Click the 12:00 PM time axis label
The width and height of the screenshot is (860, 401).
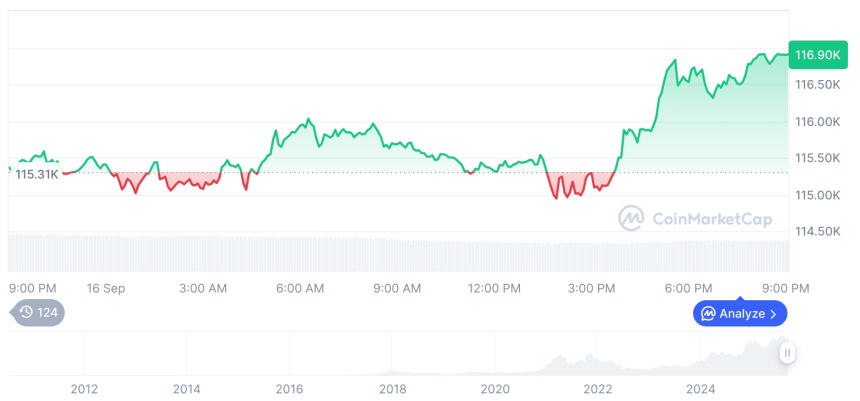[494, 288]
